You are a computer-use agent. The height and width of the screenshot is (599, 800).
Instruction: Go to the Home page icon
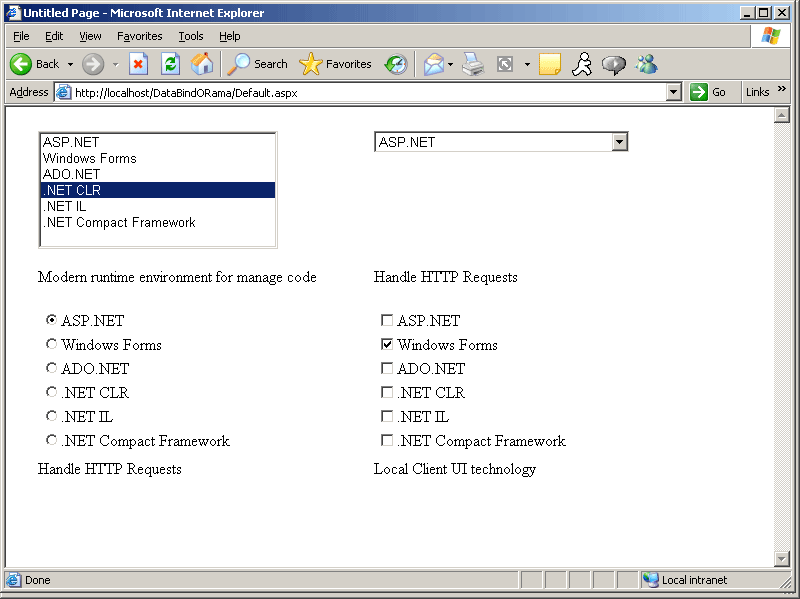(x=202, y=64)
